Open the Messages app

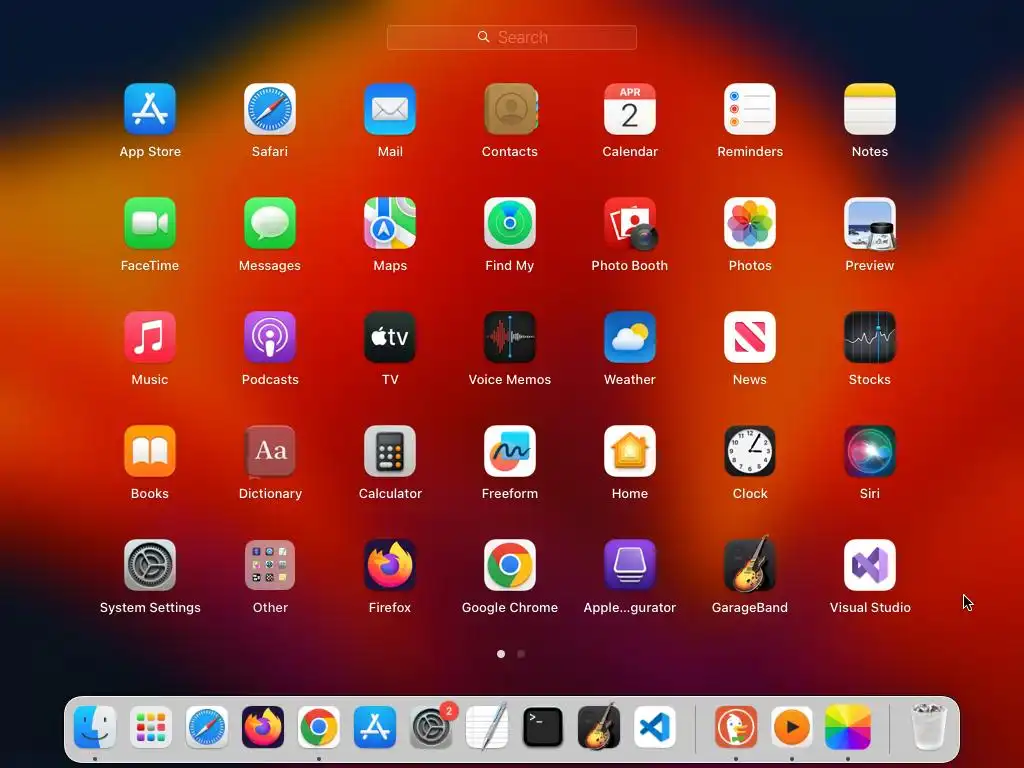270,223
